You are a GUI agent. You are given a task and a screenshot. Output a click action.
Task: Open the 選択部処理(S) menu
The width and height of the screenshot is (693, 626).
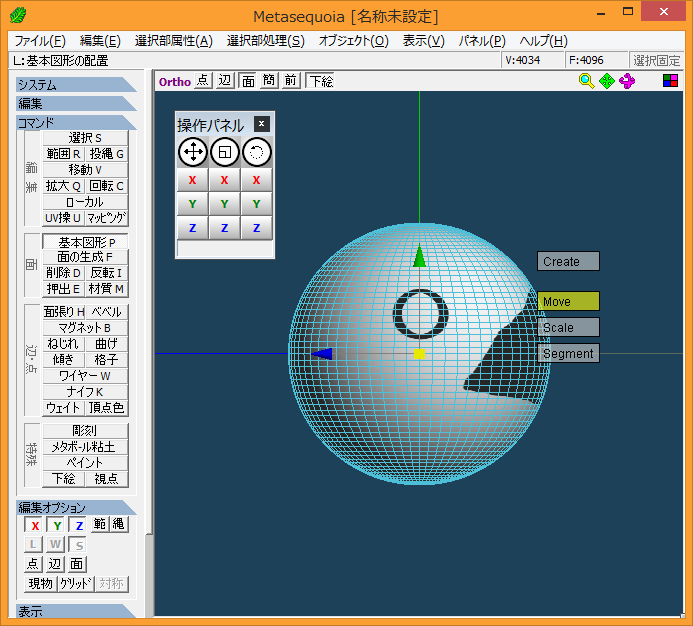pyautogui.click(x=266, y=41)
